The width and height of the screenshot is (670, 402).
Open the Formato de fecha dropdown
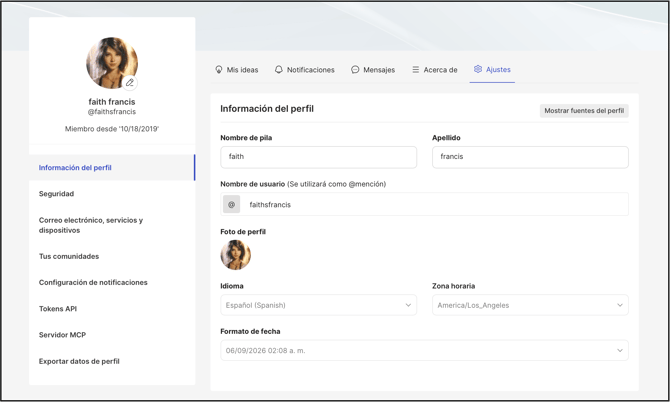point(424,350)
